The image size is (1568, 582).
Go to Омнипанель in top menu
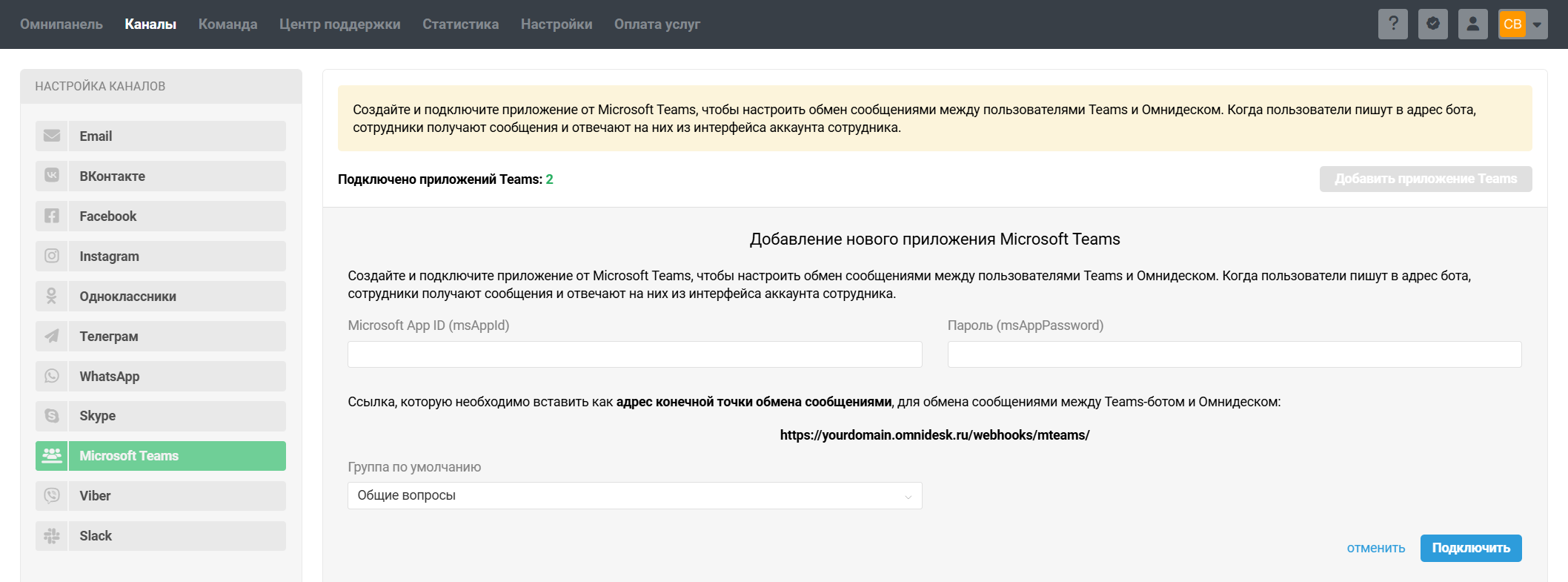pos(62,24)
